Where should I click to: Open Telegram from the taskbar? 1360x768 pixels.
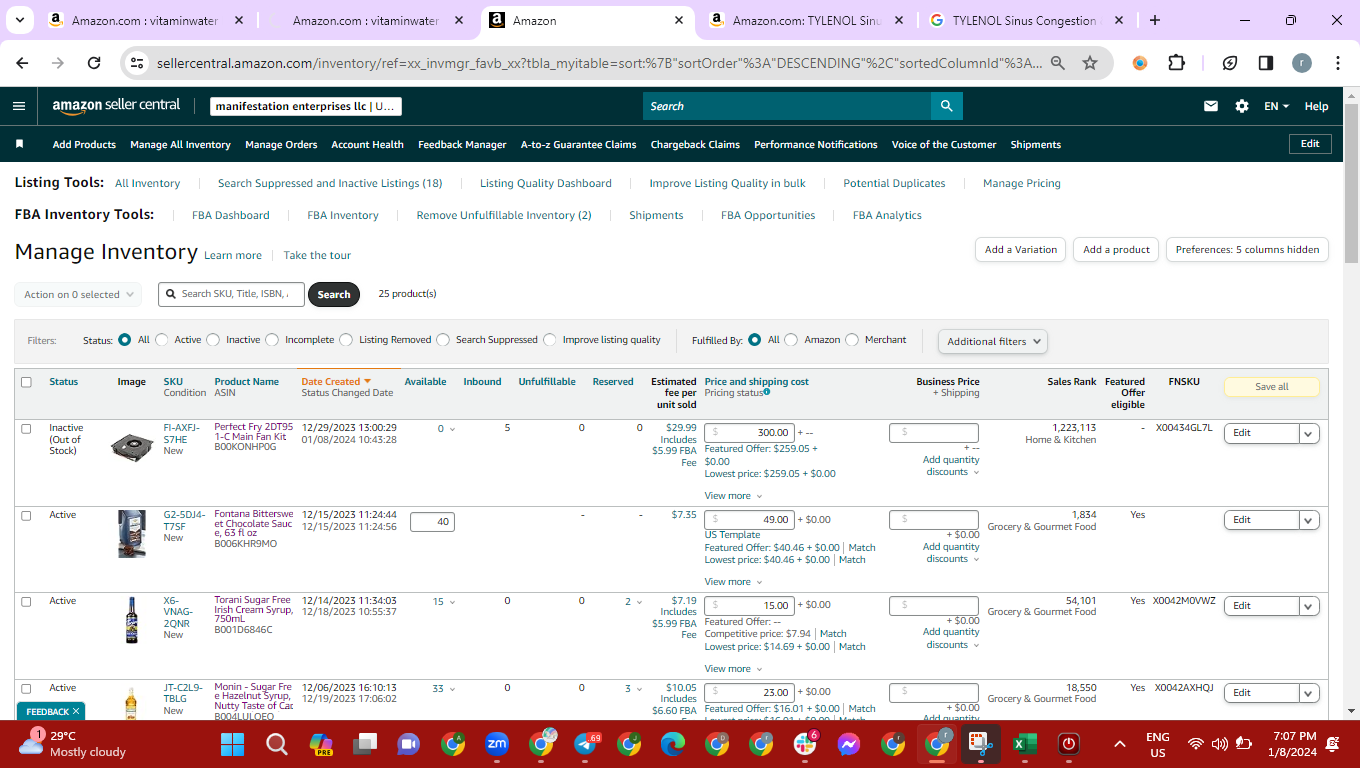coord(585,744)
